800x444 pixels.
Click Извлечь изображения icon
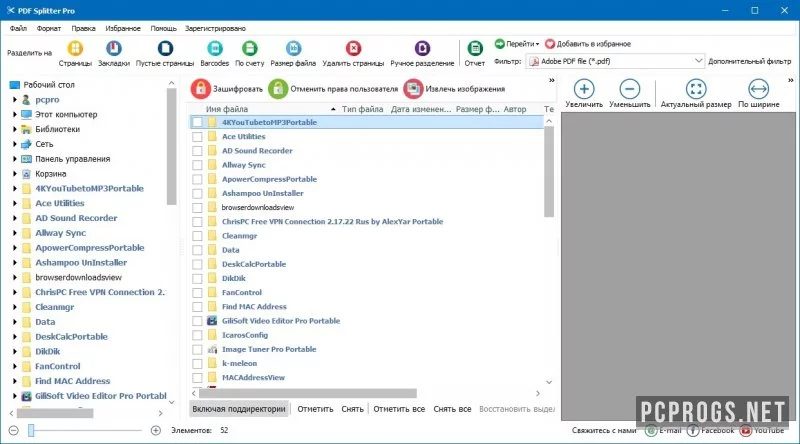click(413, 89)
